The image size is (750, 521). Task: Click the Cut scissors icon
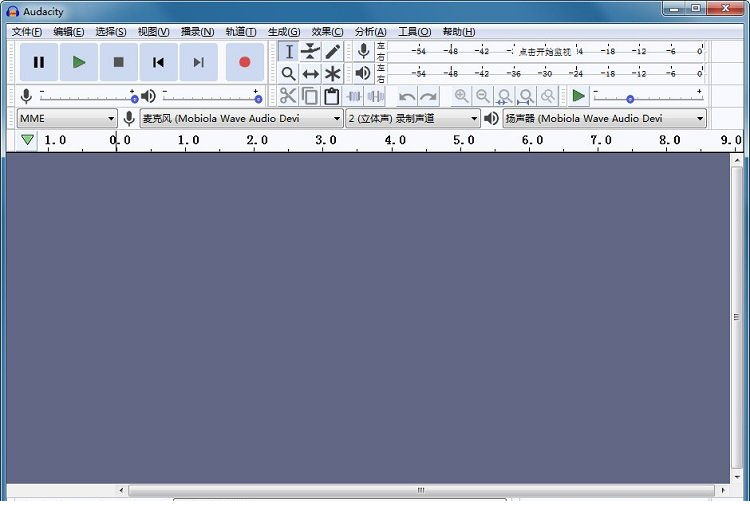288,96
